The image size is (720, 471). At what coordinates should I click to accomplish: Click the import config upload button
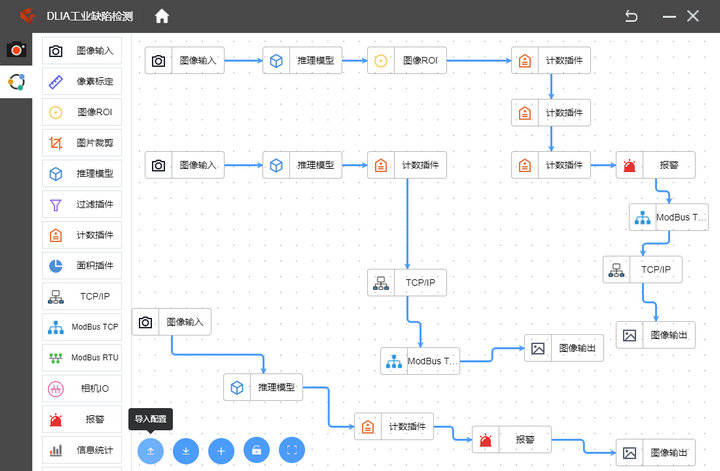150,451
